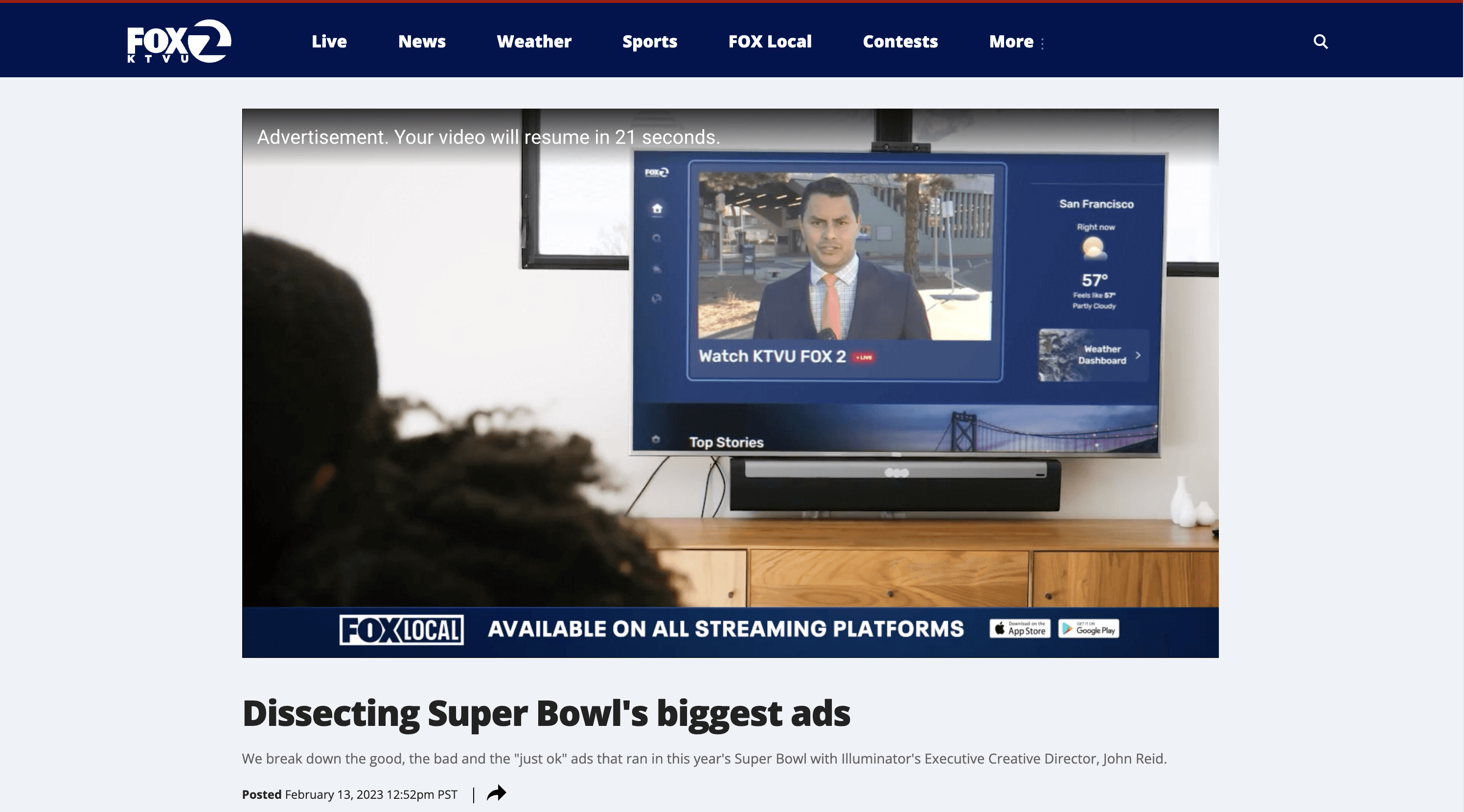Expand the More menu dots
This screenshot has width=1464, height=812.
1042,43
